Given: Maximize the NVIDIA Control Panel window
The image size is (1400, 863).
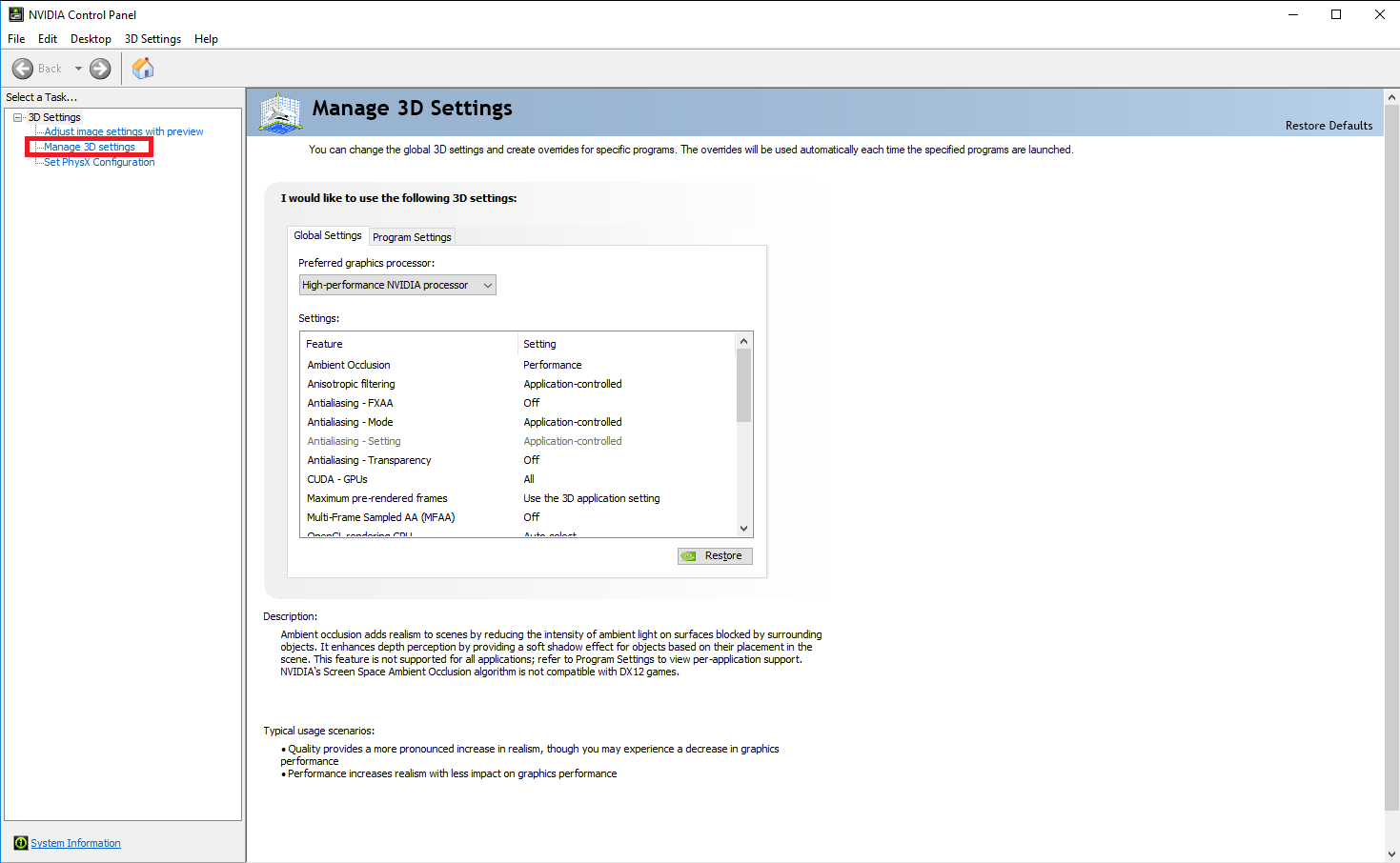Looking at the screenshot, I should click(1336, 14).
